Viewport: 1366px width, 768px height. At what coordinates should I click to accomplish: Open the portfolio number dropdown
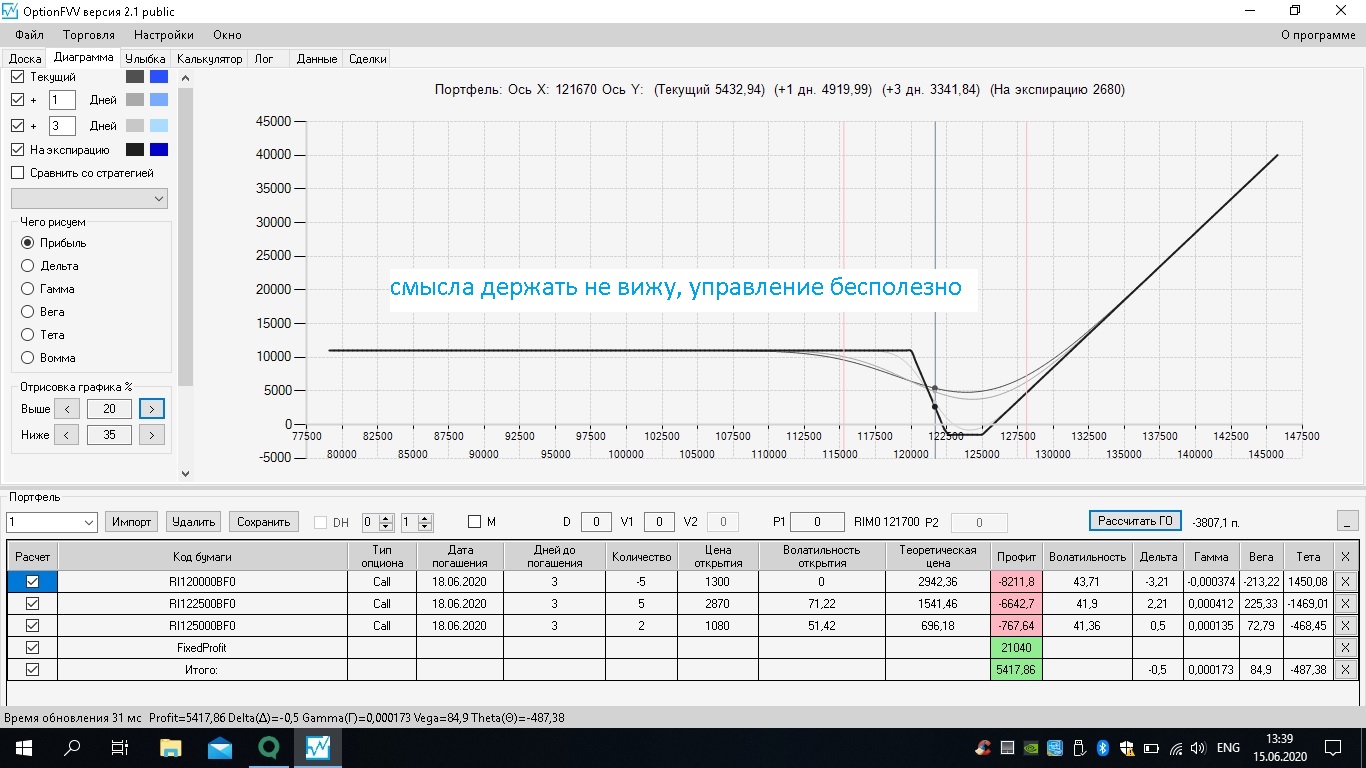(52, 522)
